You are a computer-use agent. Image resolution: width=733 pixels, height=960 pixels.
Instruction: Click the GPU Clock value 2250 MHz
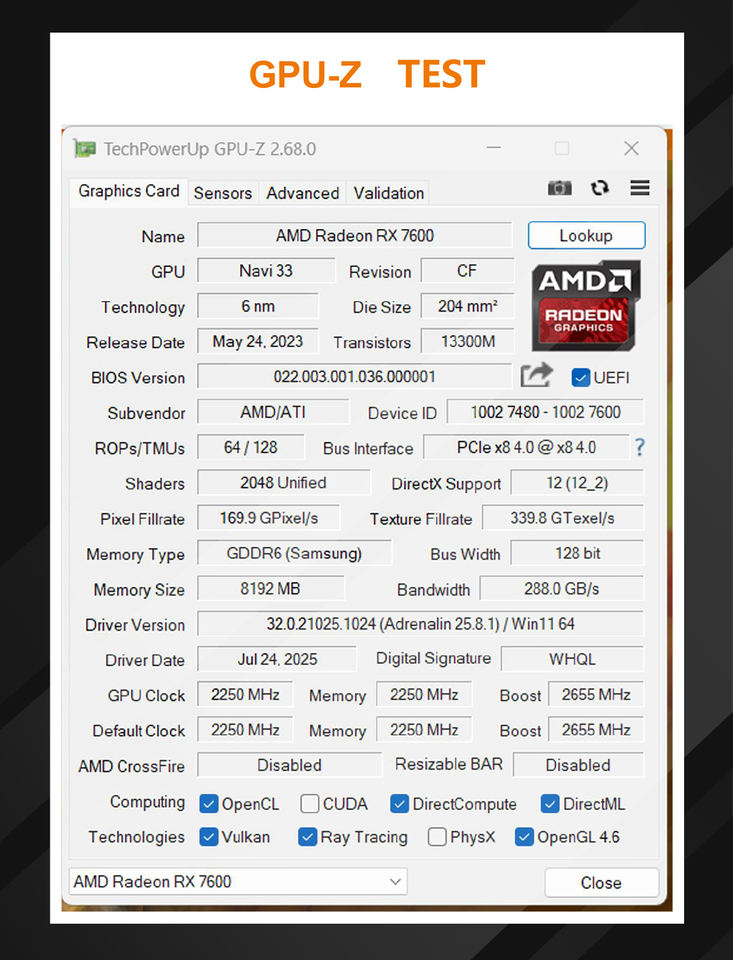[245, 695]
